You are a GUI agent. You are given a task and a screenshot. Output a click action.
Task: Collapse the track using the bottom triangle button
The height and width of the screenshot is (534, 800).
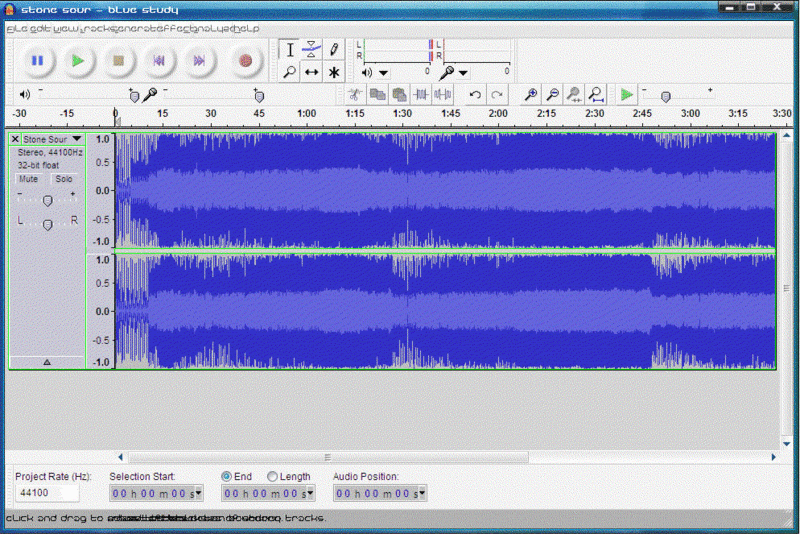(47, 361)
